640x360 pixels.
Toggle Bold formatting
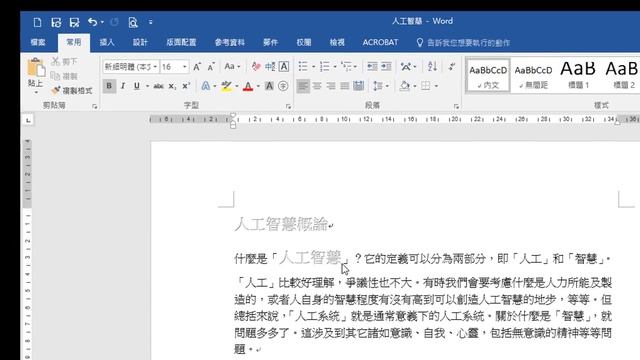tap(109, 86)
